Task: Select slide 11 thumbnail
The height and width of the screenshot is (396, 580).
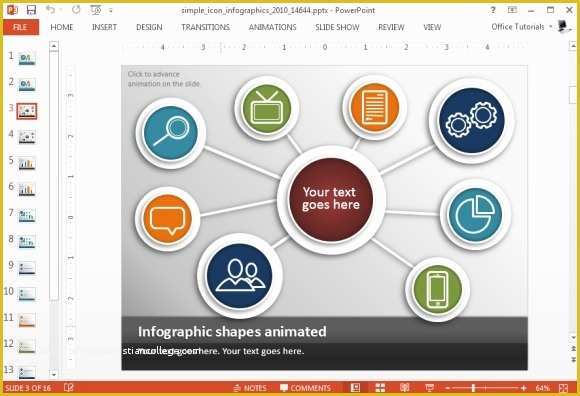Action: pos(27,321)
